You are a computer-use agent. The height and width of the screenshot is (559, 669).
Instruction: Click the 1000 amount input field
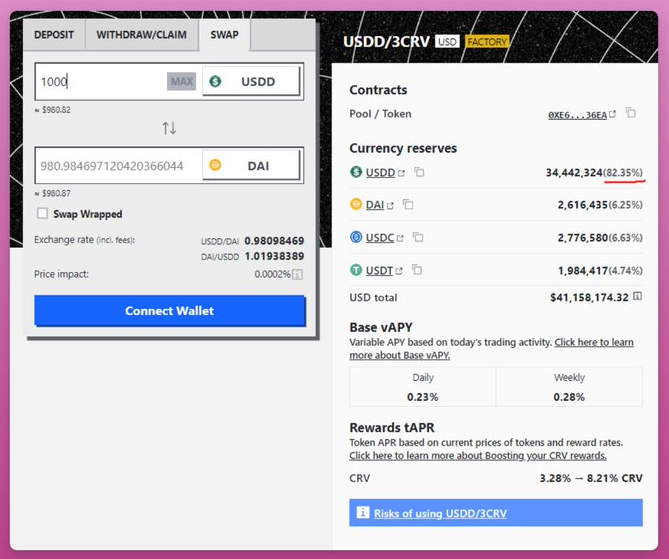click(x=102, y=82)
